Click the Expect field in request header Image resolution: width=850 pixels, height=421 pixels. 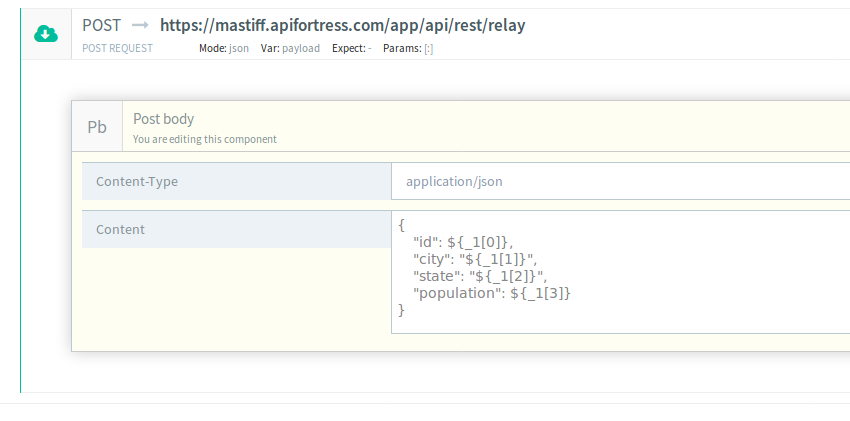[x=351, y=48]
